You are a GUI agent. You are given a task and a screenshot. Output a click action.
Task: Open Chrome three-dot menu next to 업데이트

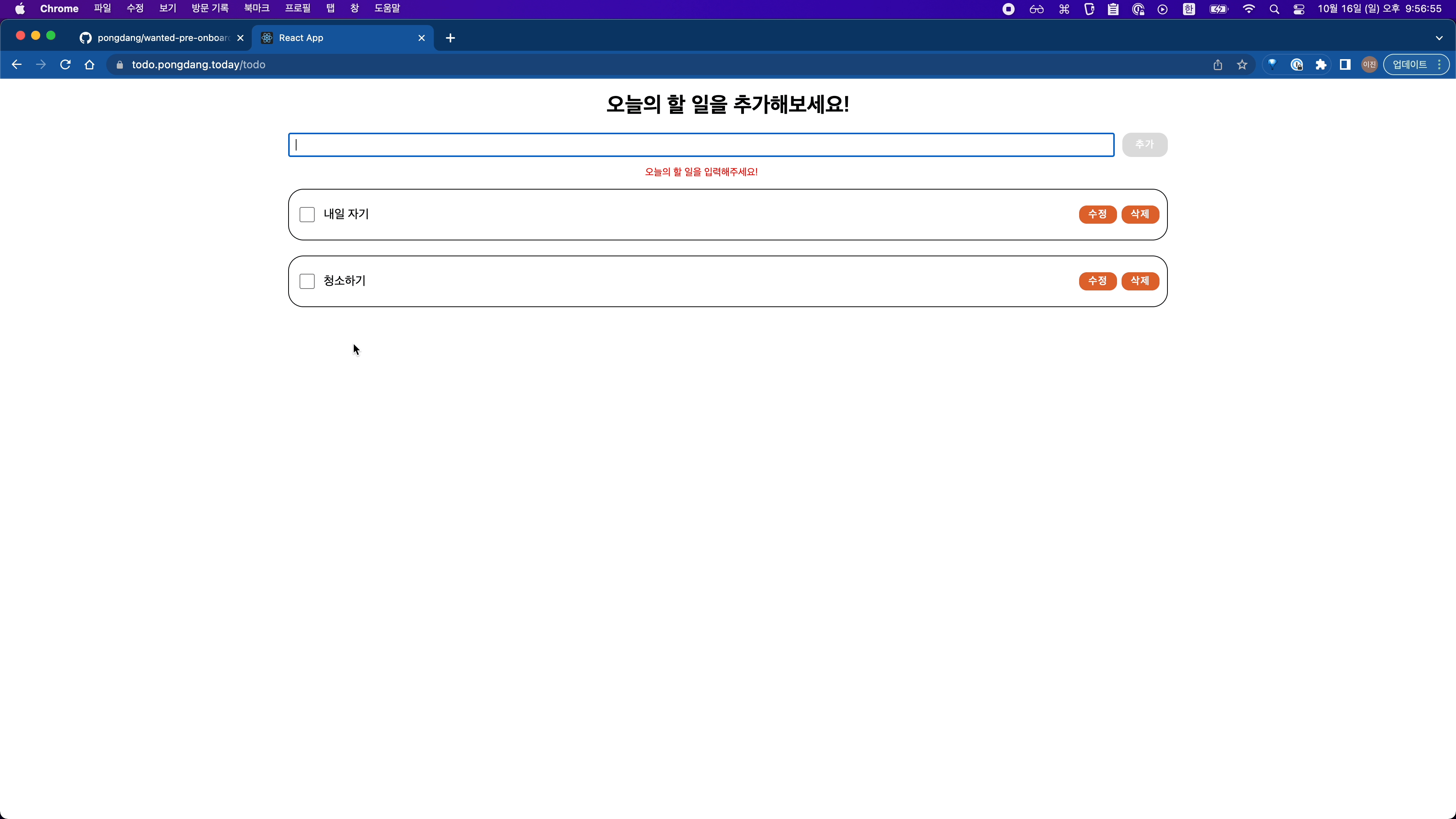point(1439,64)
